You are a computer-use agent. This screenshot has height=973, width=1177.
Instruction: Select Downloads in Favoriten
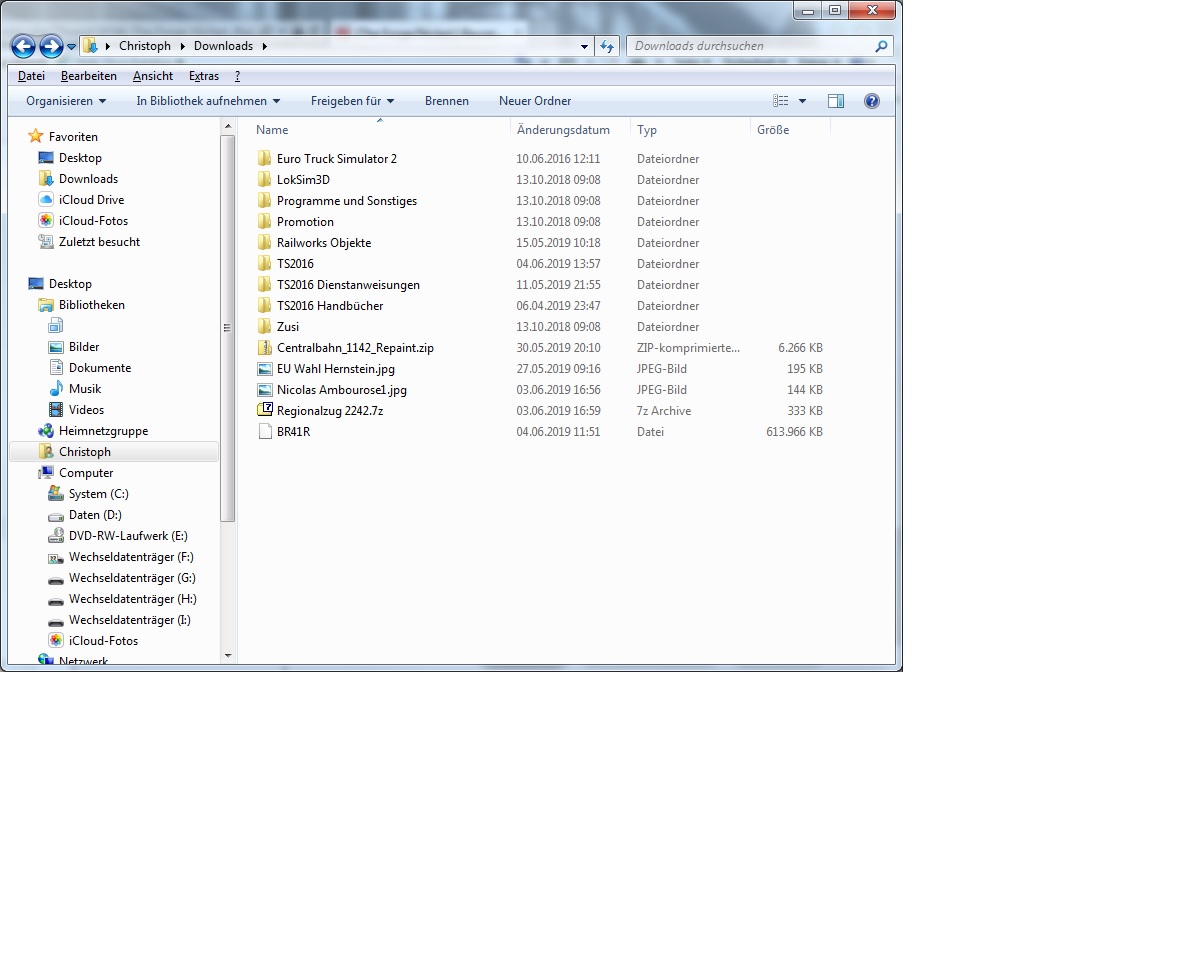tap(89, 179)
